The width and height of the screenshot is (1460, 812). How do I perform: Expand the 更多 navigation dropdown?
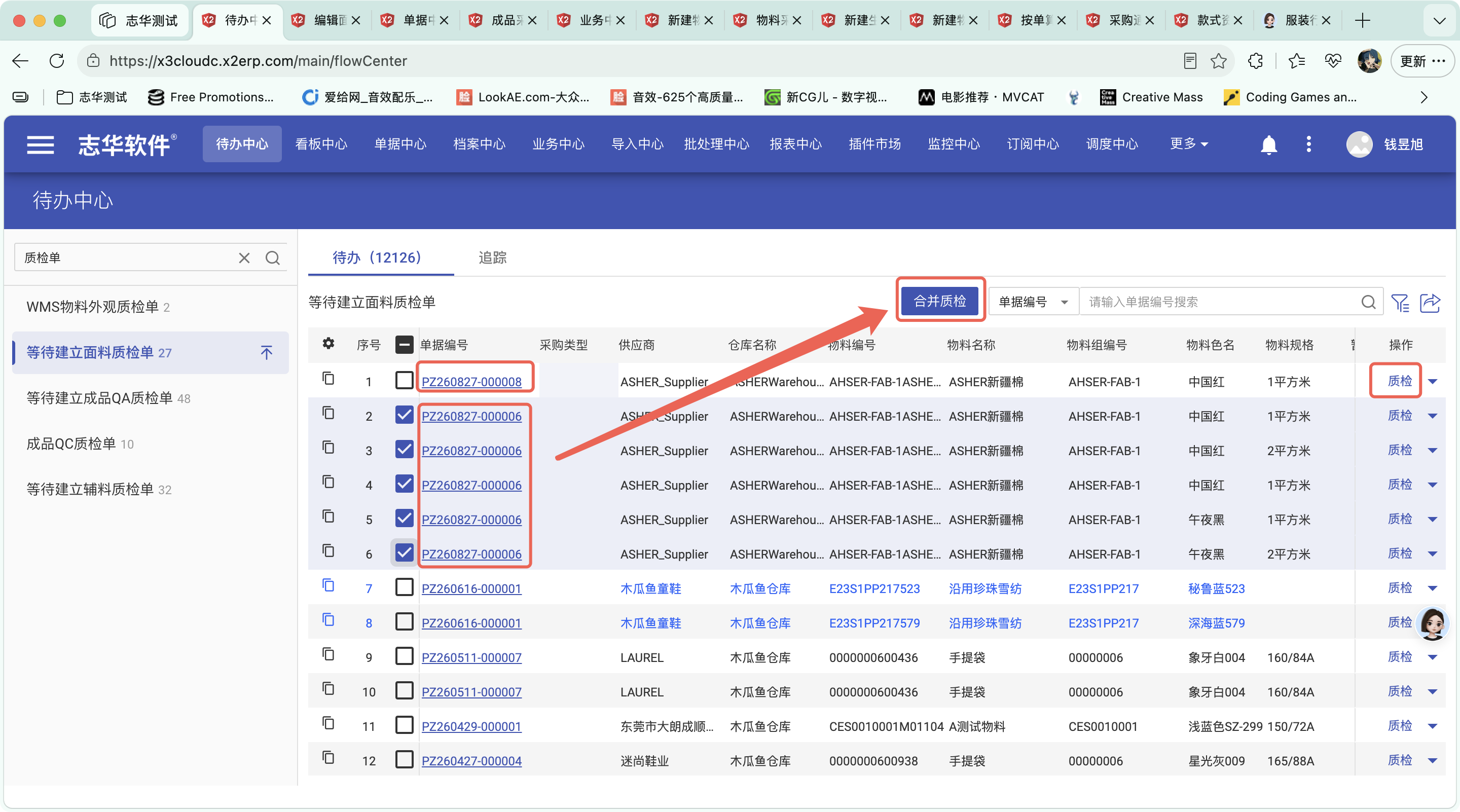click(x=1188, y=144)
